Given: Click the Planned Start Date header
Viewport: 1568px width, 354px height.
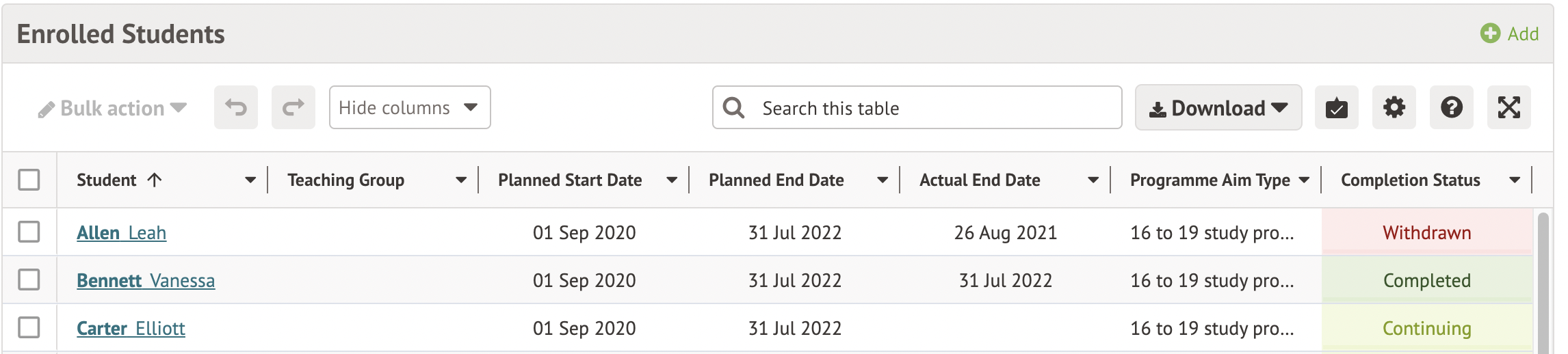Looking at the screenshot, I should pos(569,180).
